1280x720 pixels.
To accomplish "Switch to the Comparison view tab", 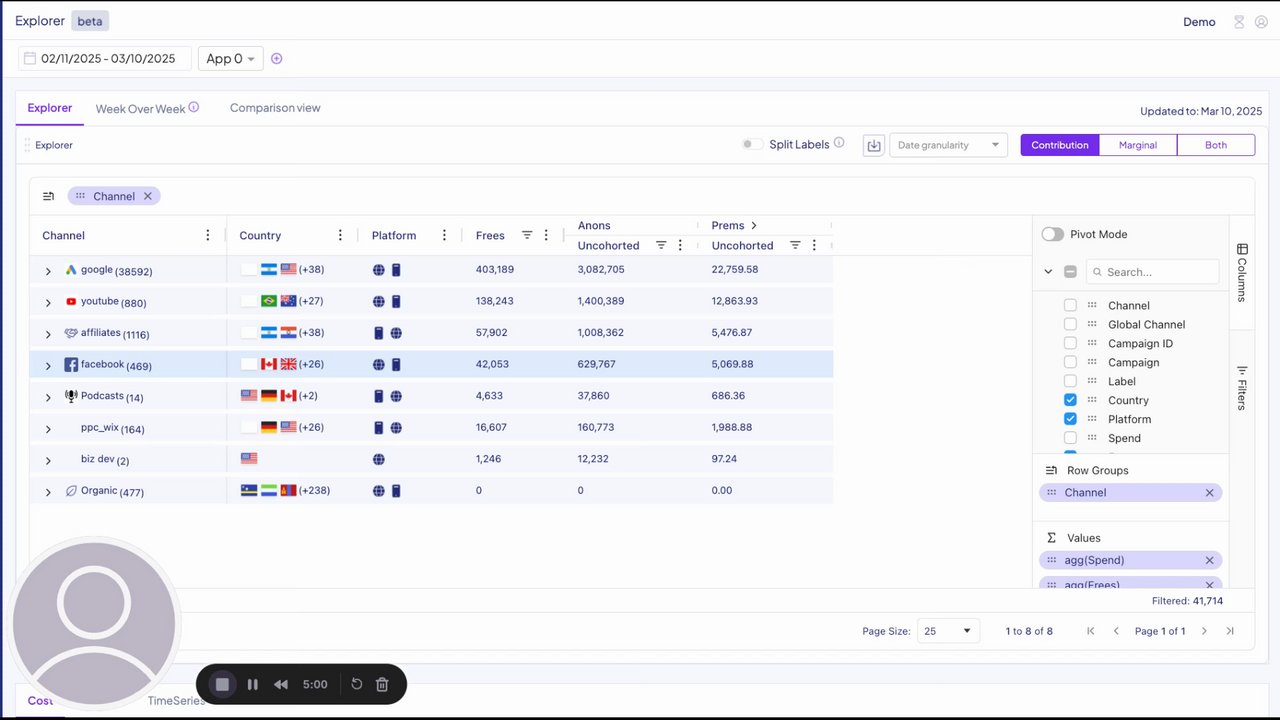I will [275, 108].
